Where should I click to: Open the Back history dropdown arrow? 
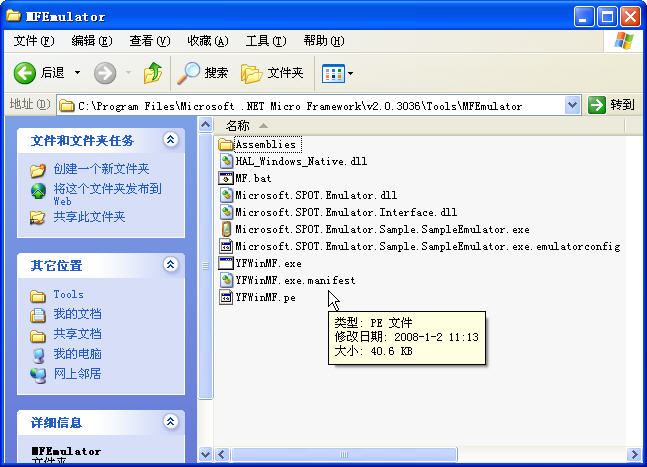tap(77, 73)
